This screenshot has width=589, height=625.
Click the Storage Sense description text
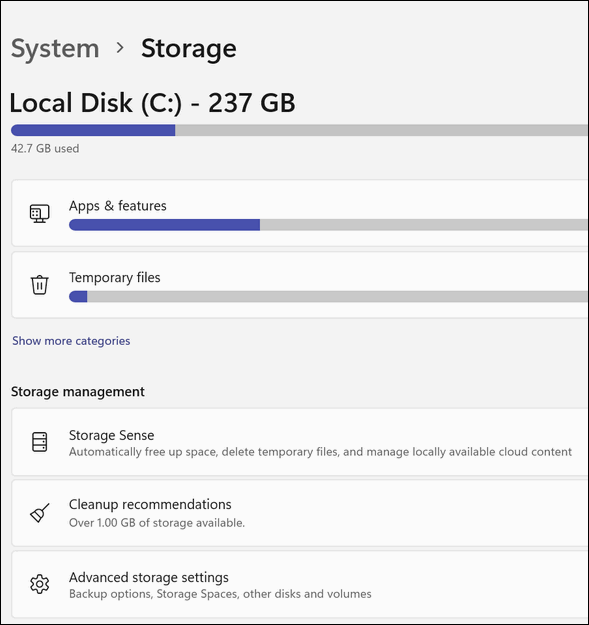[x=320, y=452]
